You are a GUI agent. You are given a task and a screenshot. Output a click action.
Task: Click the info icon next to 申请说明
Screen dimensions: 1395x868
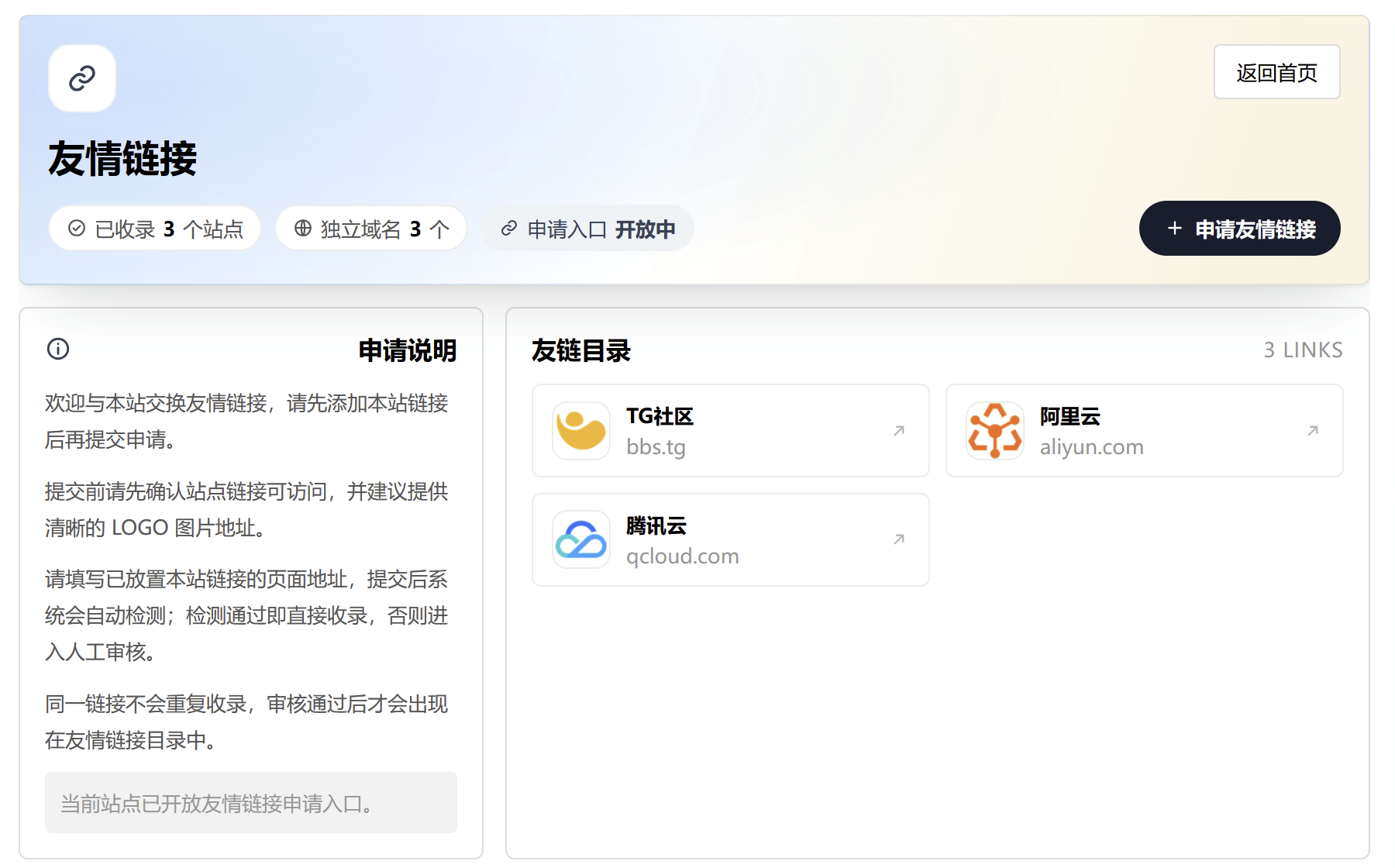pos(58,350)
